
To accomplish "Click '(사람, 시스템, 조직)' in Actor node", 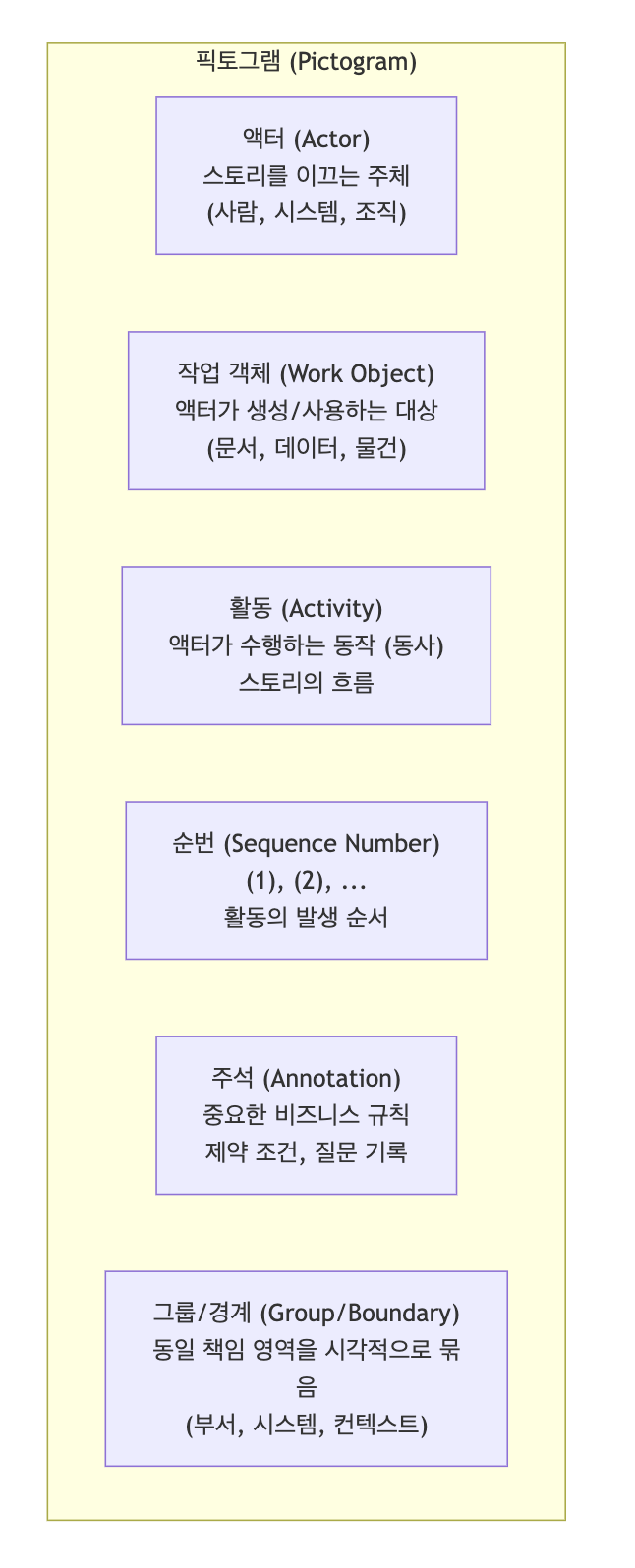I will 306,213.
